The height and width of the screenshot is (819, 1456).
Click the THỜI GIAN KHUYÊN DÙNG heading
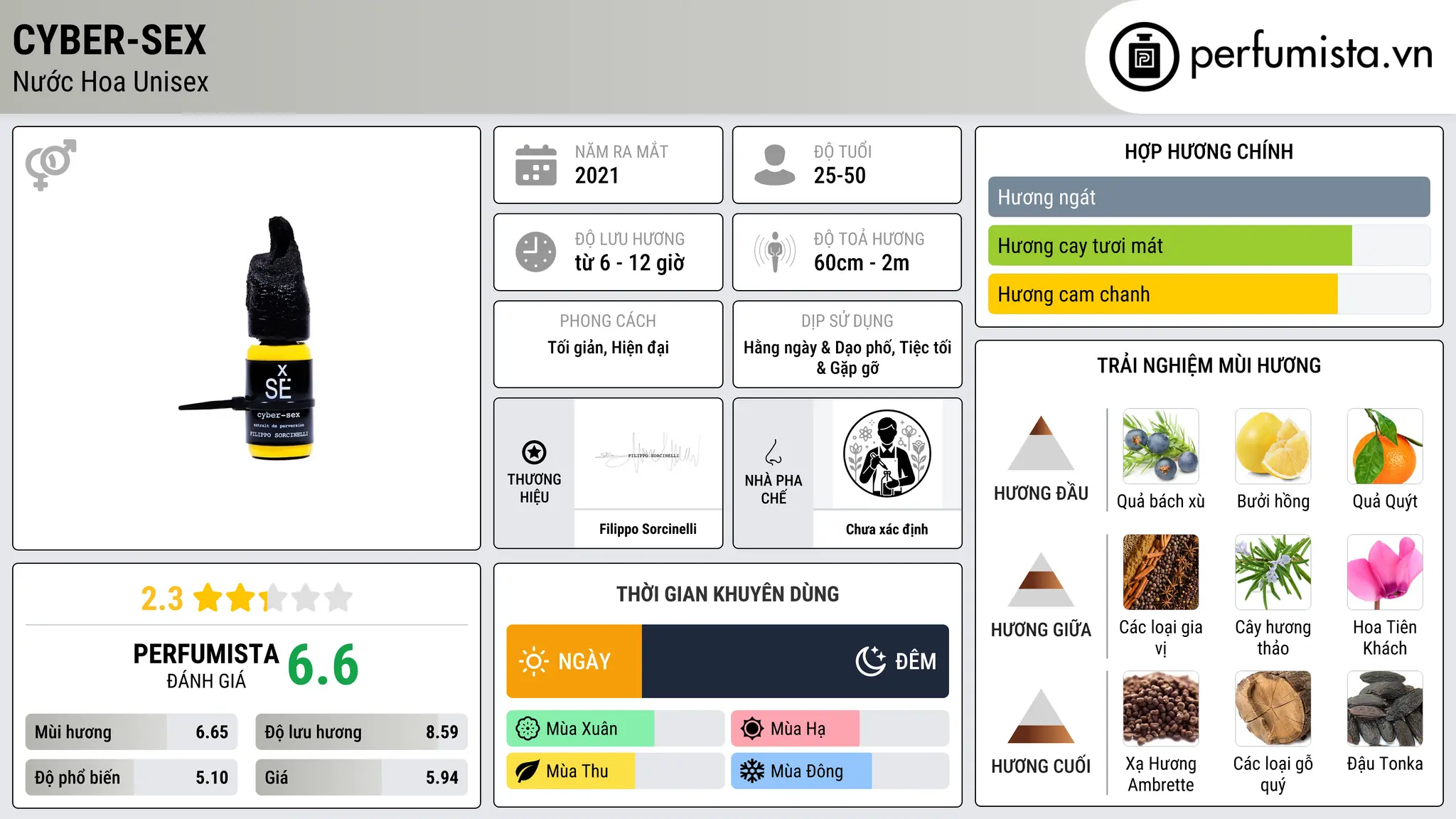pos(727,594)
